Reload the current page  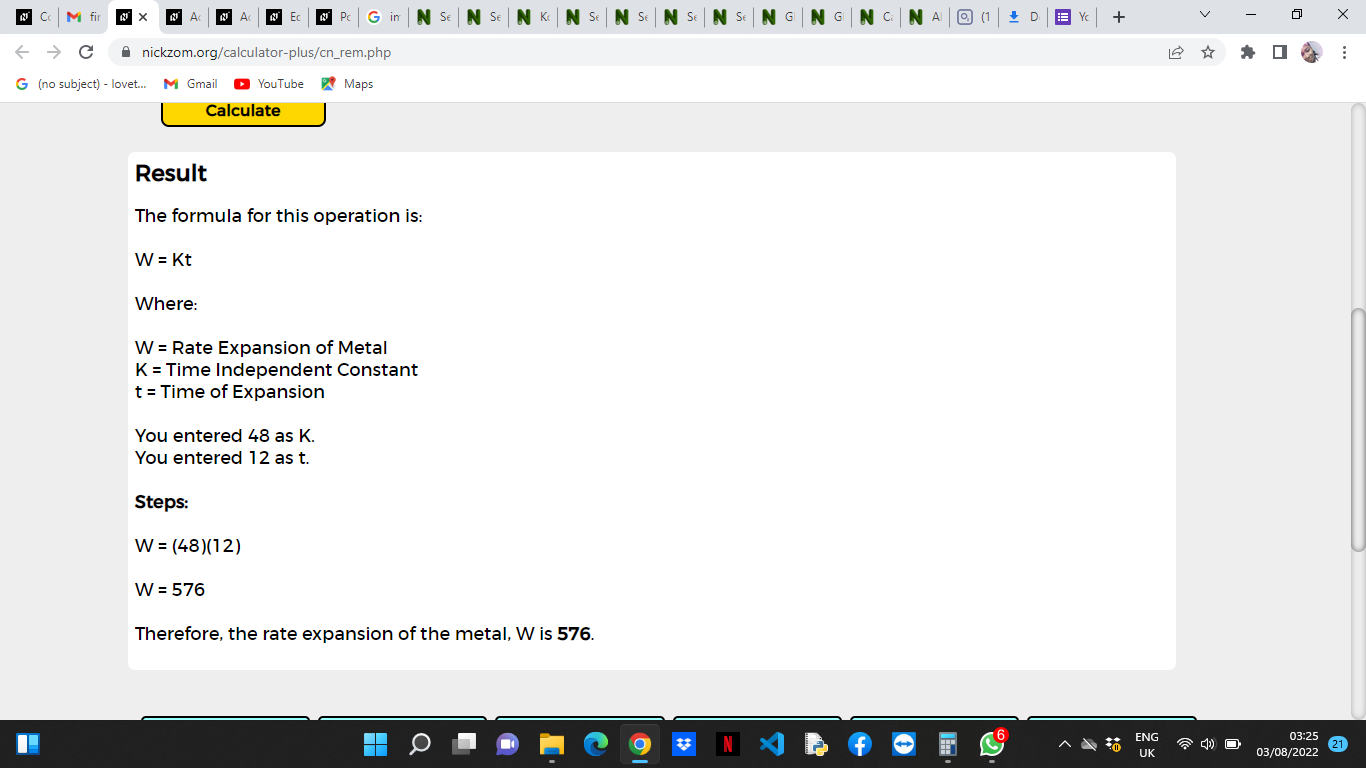[86, 52]
